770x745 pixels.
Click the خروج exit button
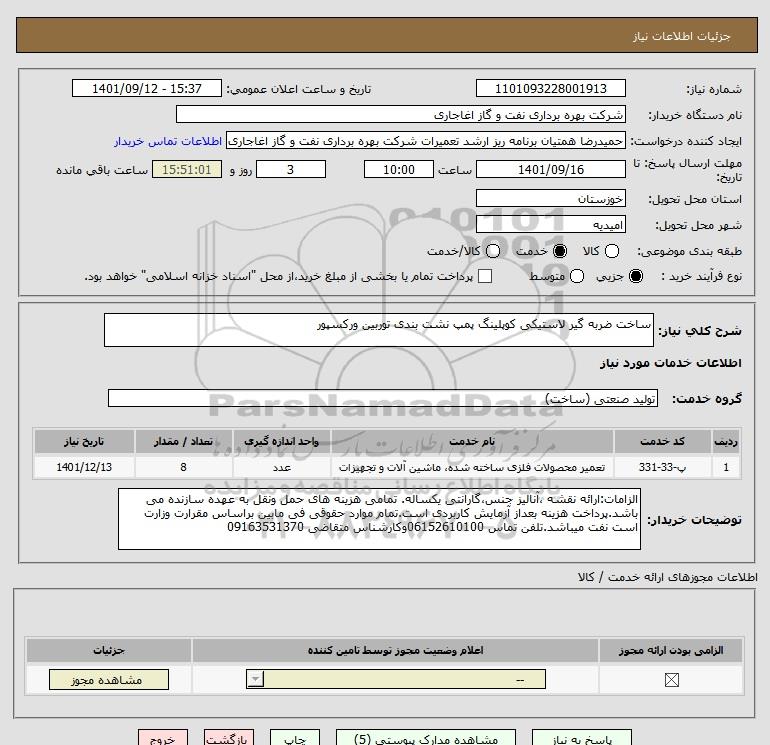[163, 738]
